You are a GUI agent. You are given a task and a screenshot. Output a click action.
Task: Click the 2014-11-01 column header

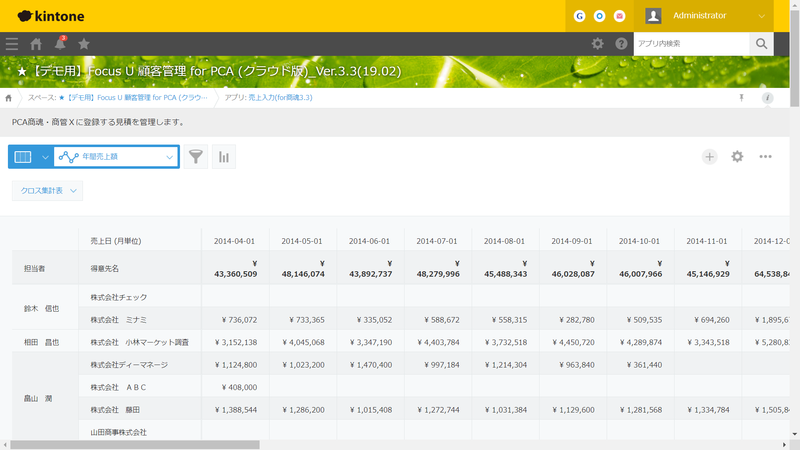707,241
